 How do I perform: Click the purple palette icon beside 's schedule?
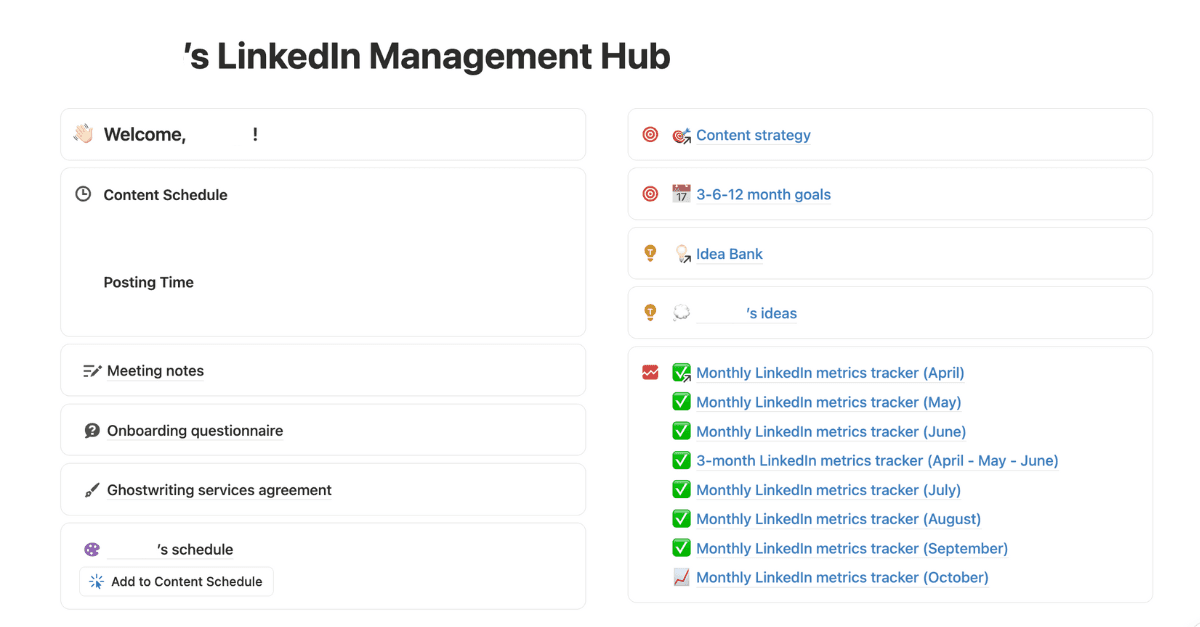point(92,549)
